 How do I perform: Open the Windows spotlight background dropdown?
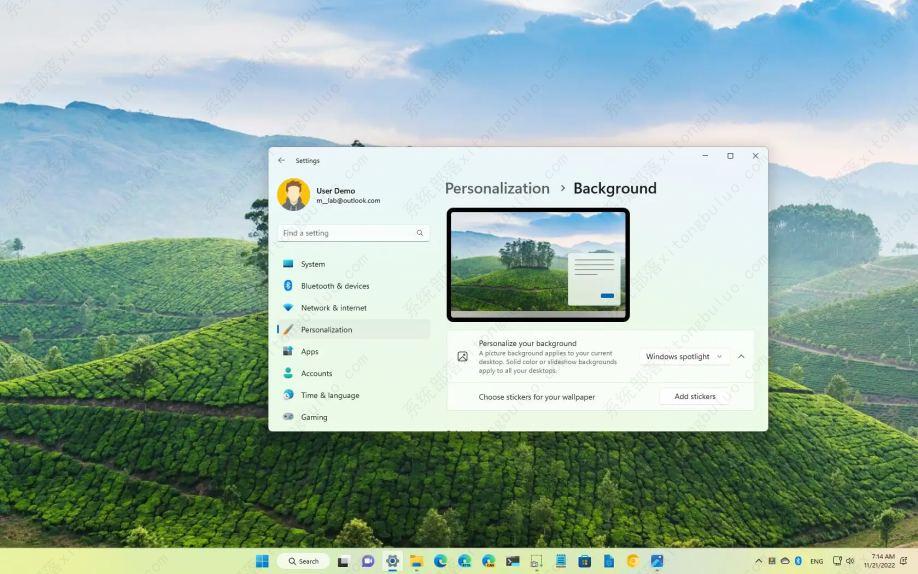684,356
